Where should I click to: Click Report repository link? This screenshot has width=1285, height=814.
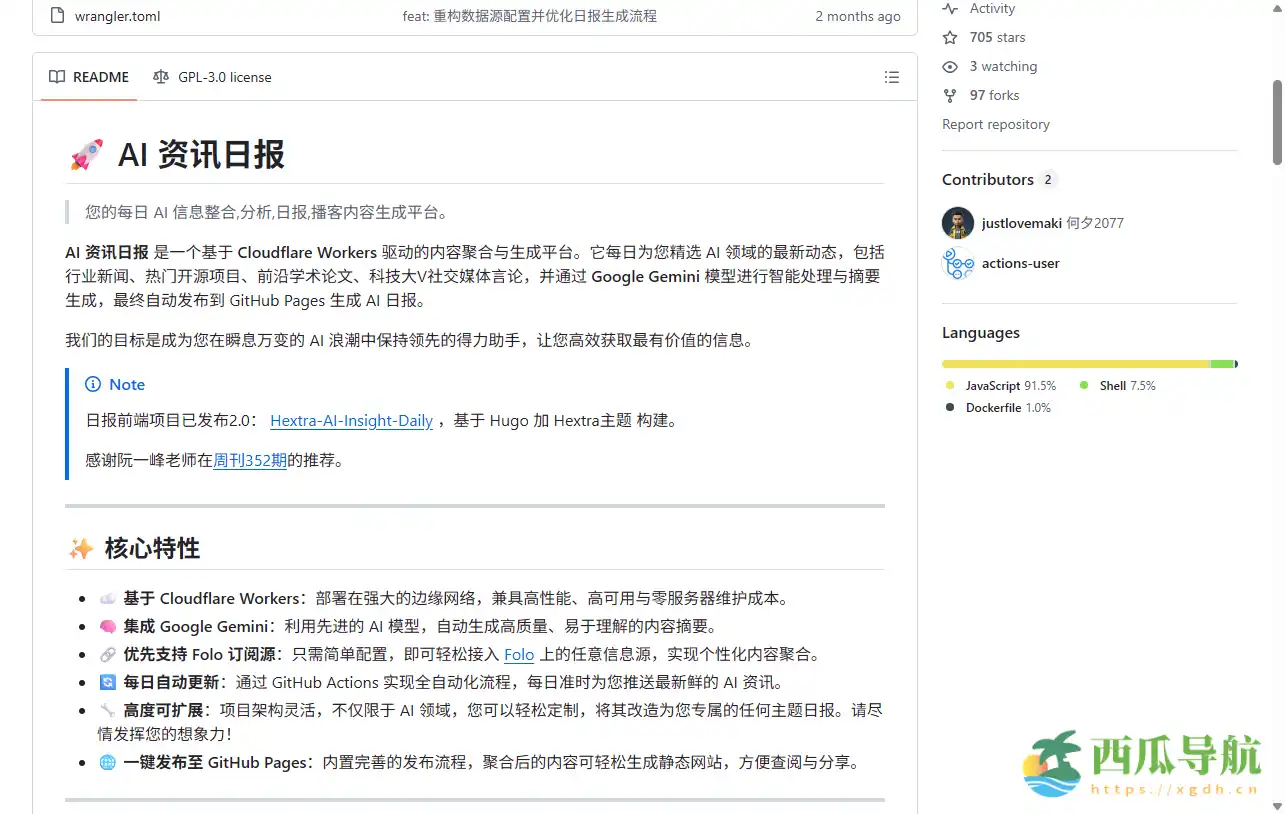click(x=995, y=124)
